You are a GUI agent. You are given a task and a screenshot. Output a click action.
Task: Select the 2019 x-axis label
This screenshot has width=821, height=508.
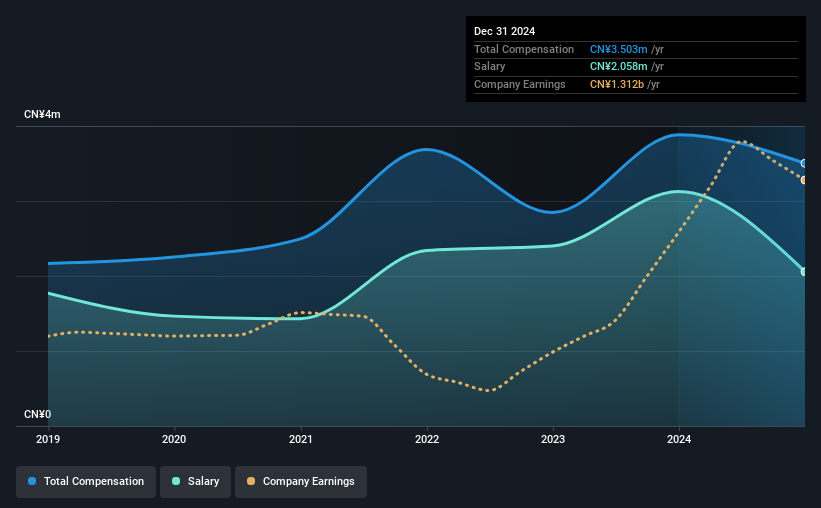coord(48,439)
